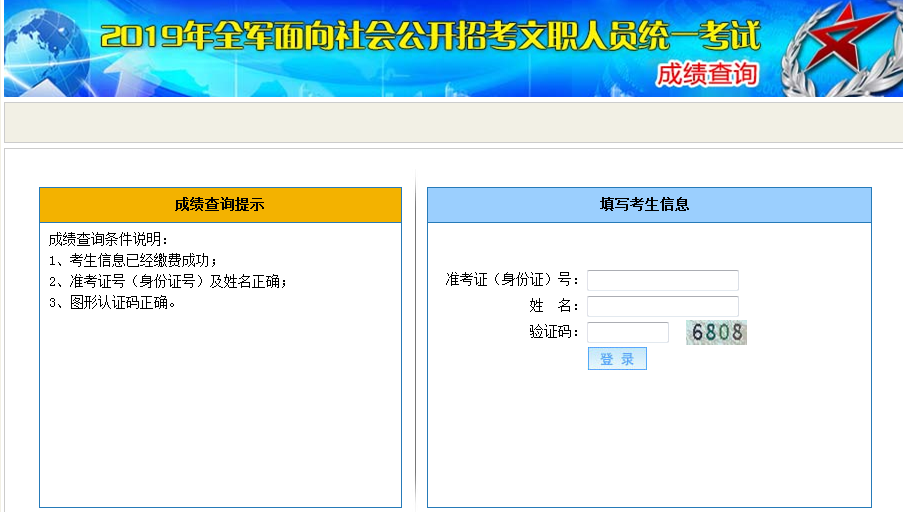
Task: Click the line 1、考生信息已经缴费成功；
Action: tap(134, 261)
